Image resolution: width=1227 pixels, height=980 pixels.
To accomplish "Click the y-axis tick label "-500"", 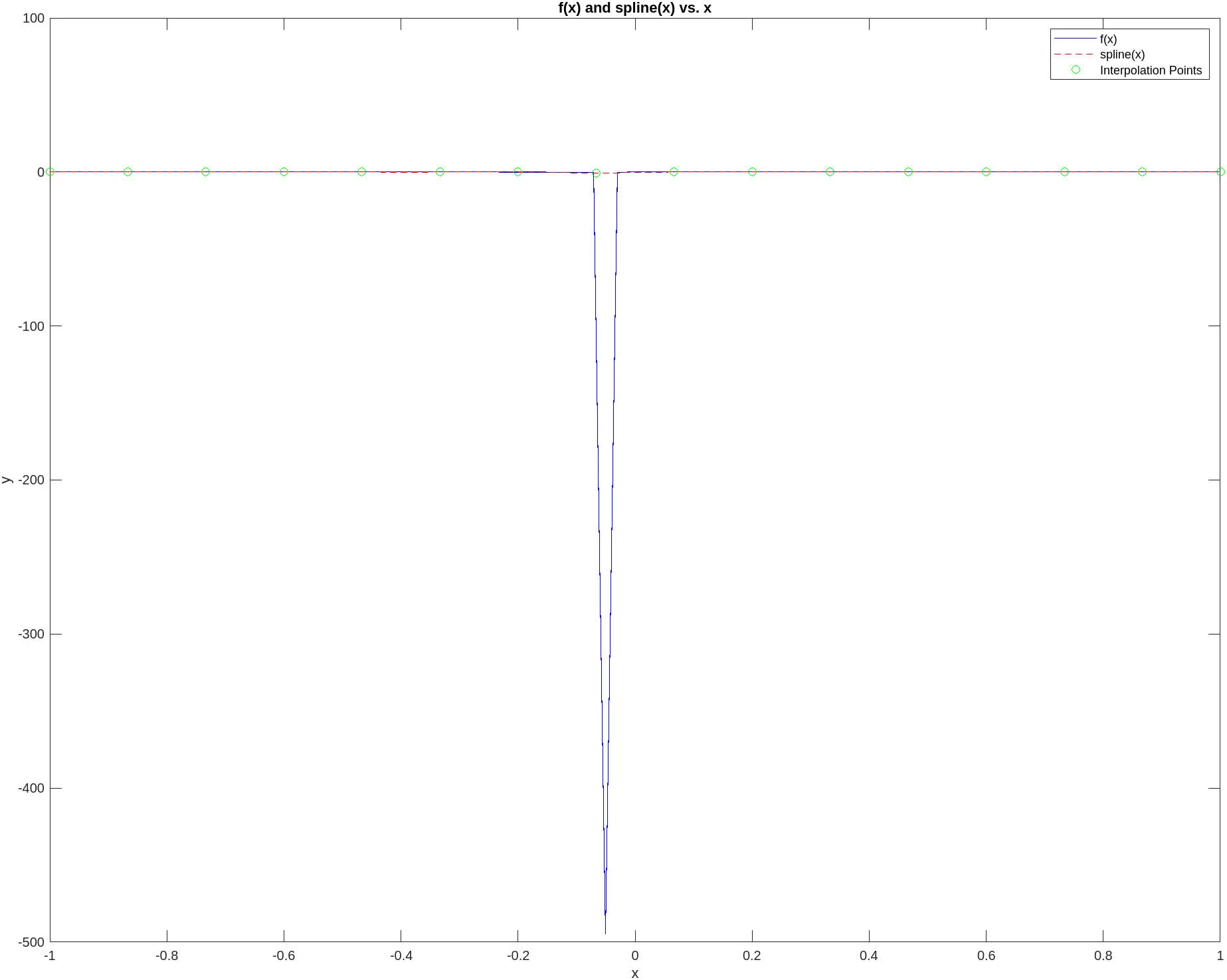I will click(x=31, y=942).
